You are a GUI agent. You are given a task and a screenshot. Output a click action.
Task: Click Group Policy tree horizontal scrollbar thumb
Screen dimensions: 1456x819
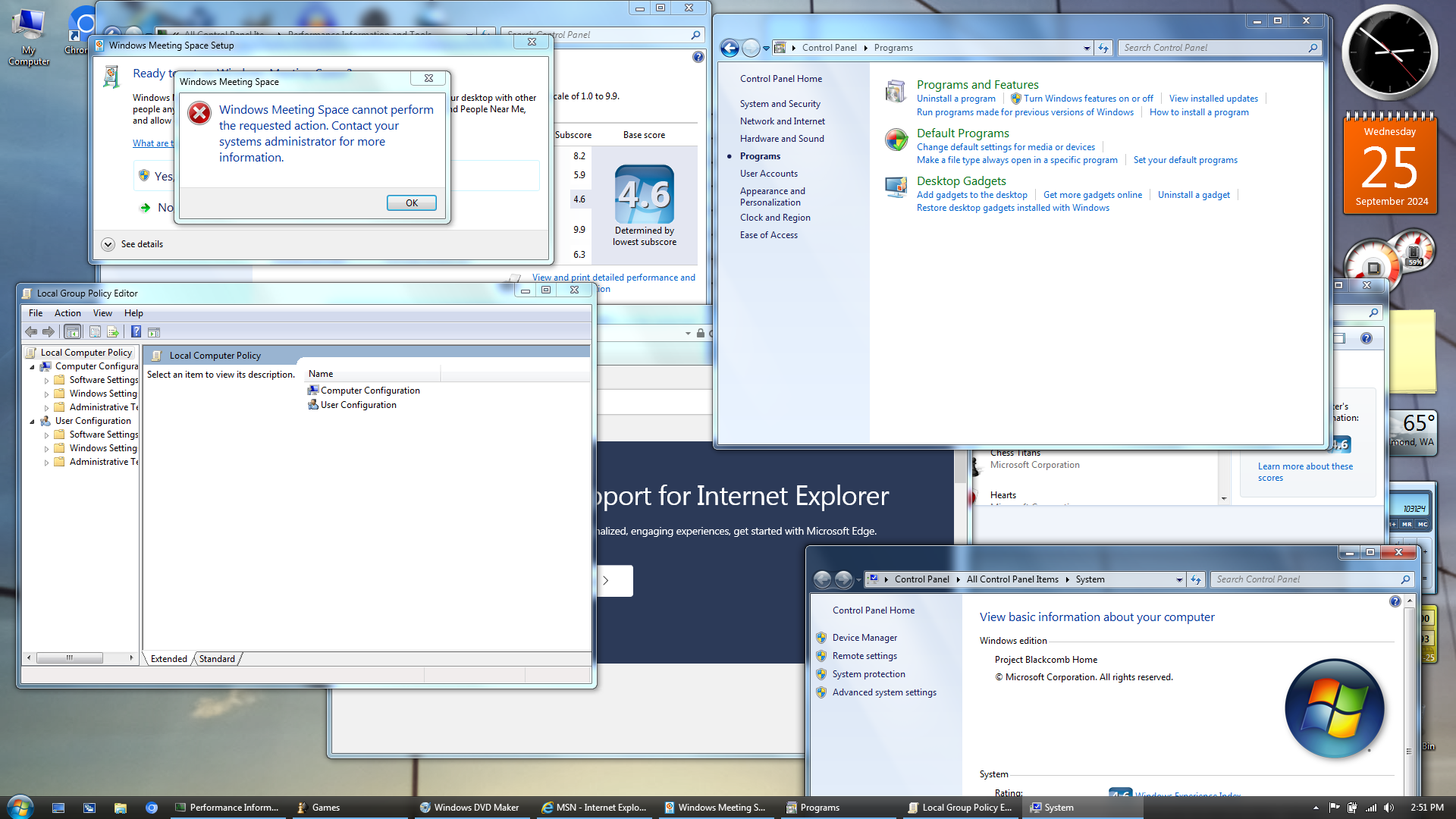[x=69, y=657]
